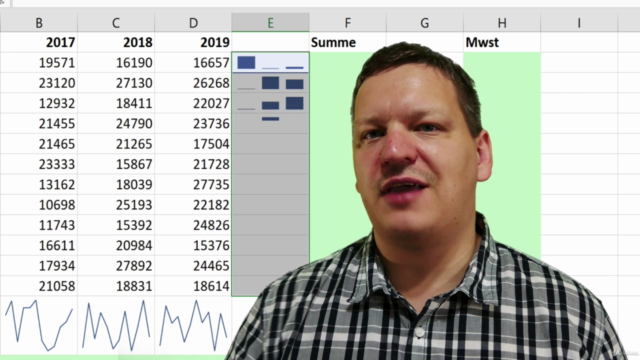Select cell with value 21265
640x360 pixels.
[116, 144]
